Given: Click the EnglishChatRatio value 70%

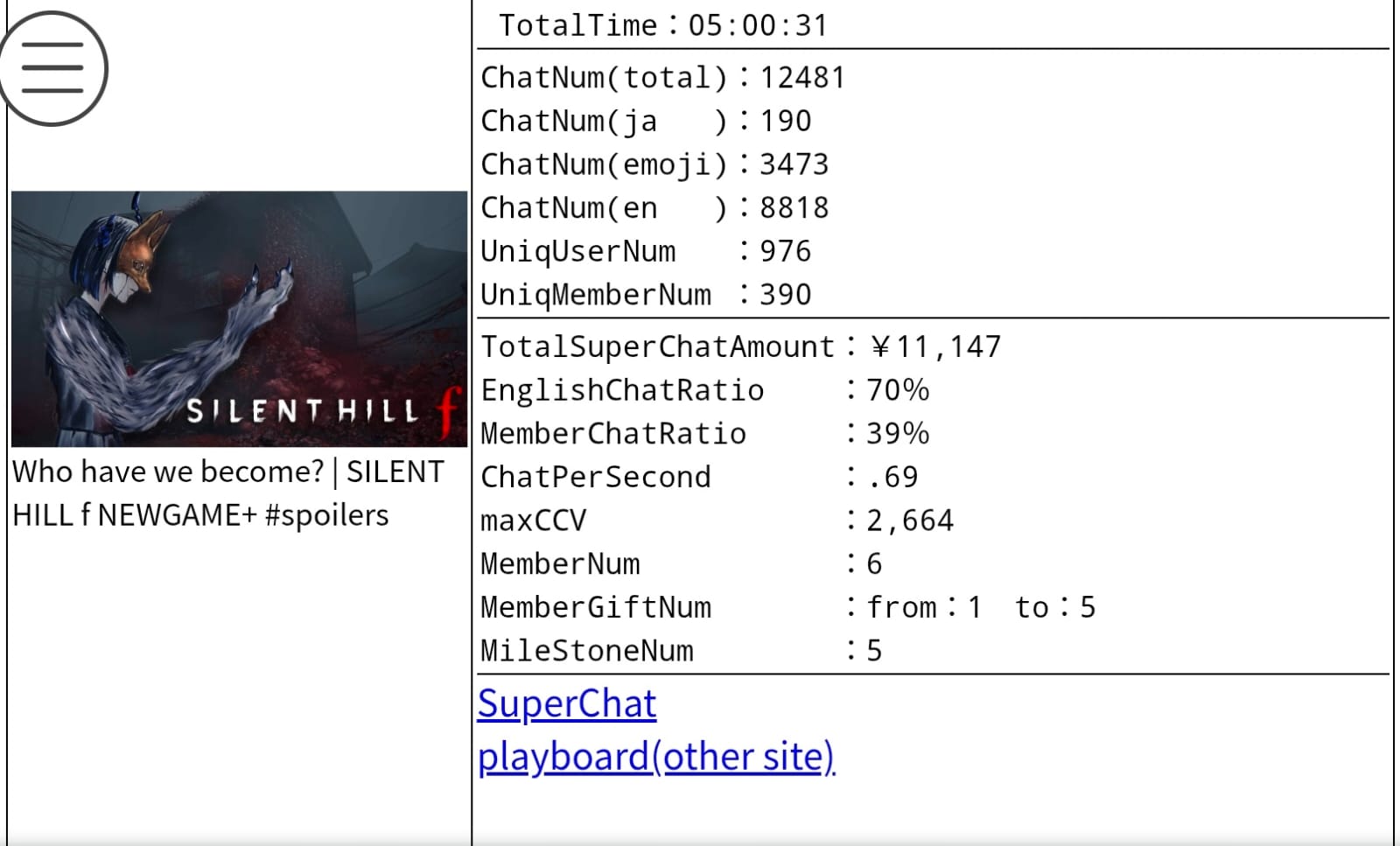Looking at the screenshot, I should (x=898, y=390).
